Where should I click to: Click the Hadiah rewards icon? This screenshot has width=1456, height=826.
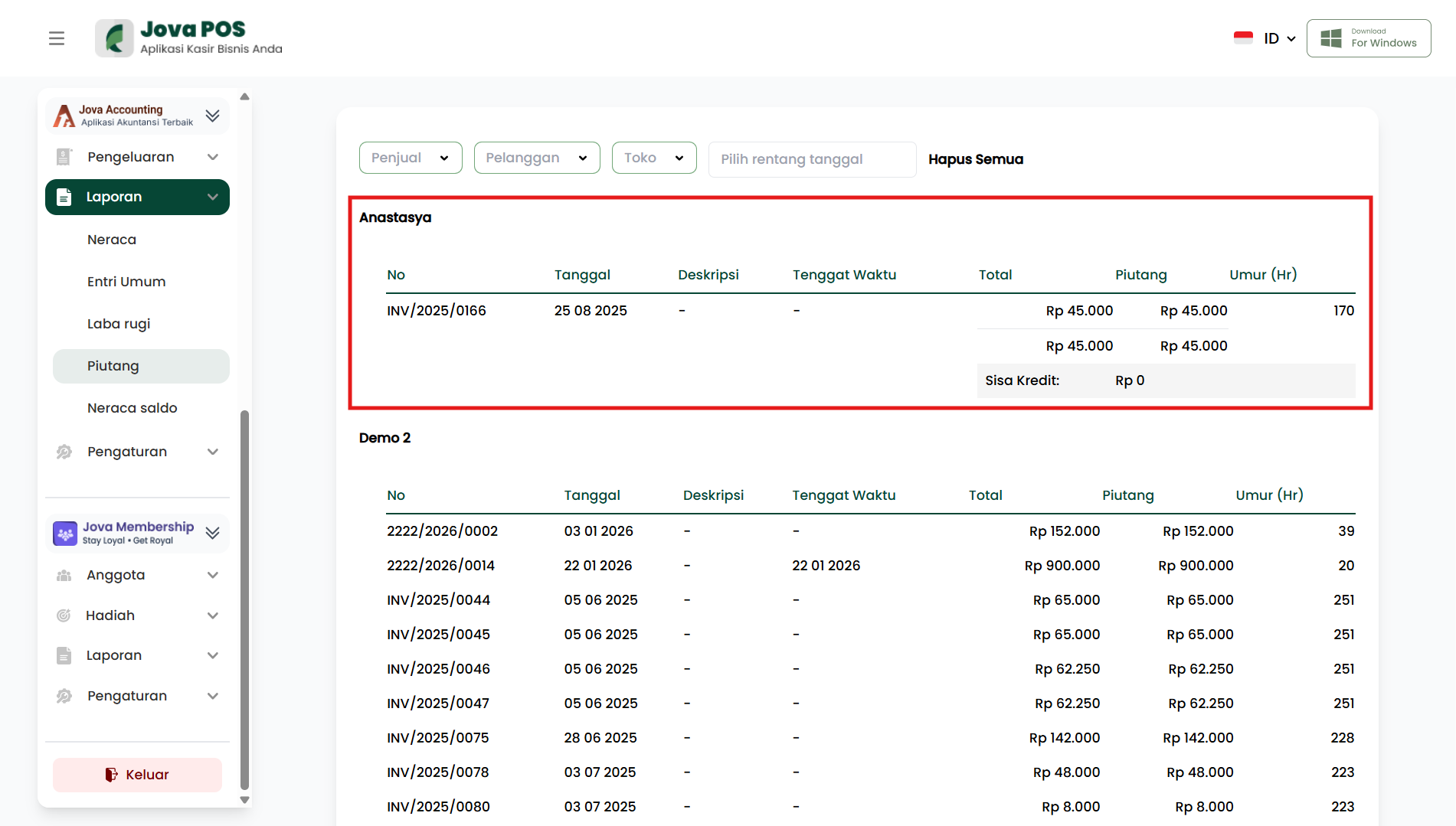[64, 615]
